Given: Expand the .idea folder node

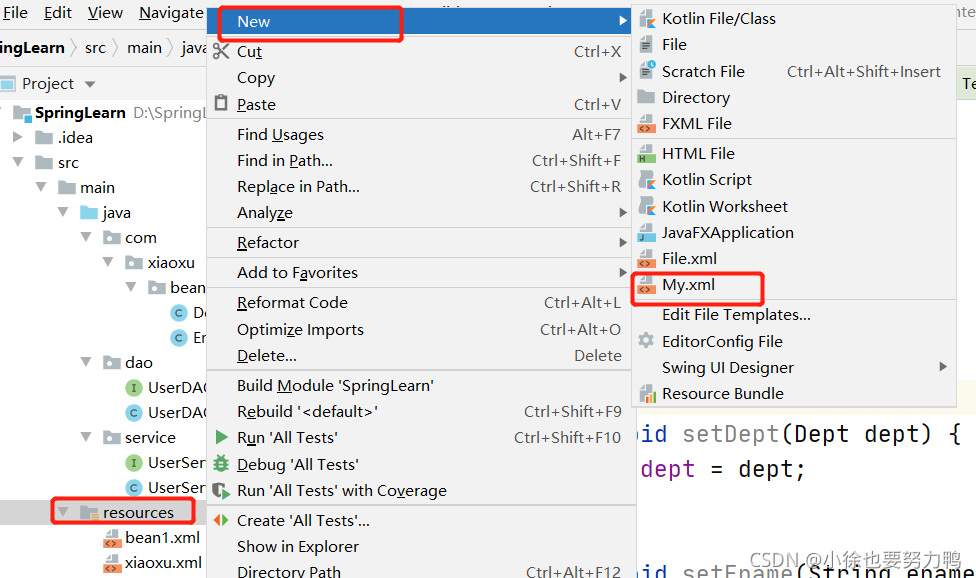Looking at the screenshot, I should click(x=18, y=137).
